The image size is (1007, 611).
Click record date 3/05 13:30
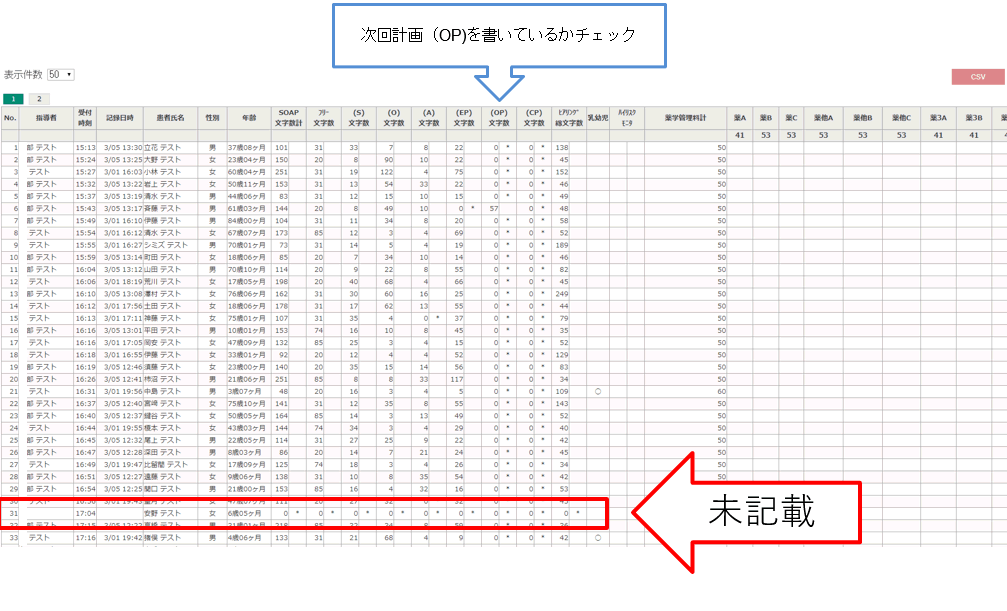pyautogui.click(x=123, y=147)
